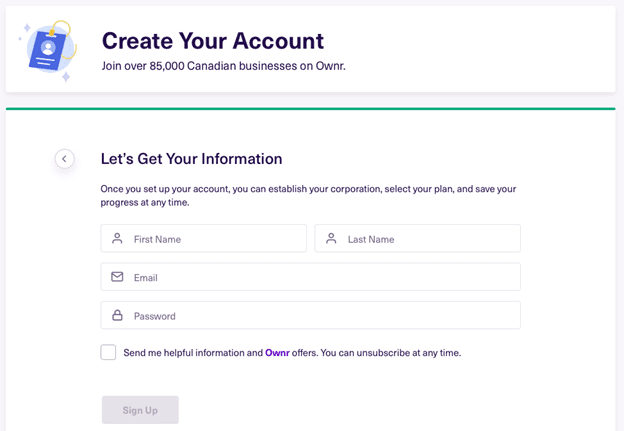Click the Sign Up button
Screen dimensions: 624x431
click(x=140, y=410)
